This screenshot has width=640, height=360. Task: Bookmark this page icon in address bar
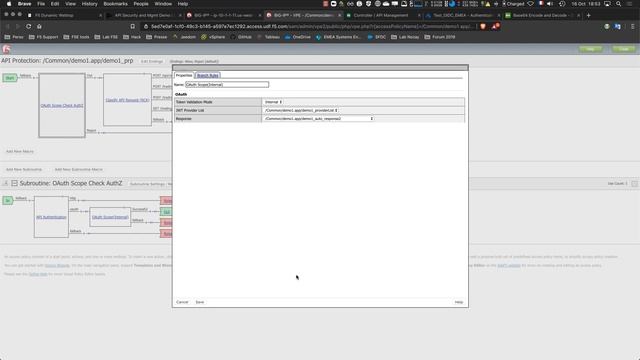(x=133, y=26)
